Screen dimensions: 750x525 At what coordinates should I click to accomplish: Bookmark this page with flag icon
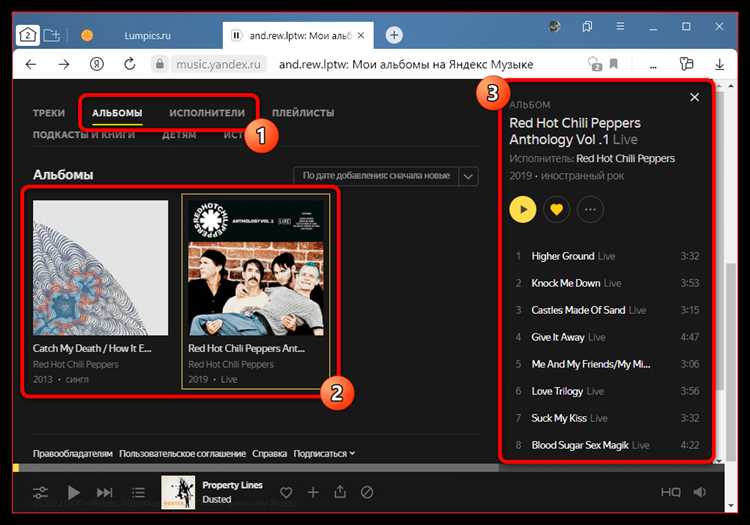(x=614, y=64)
